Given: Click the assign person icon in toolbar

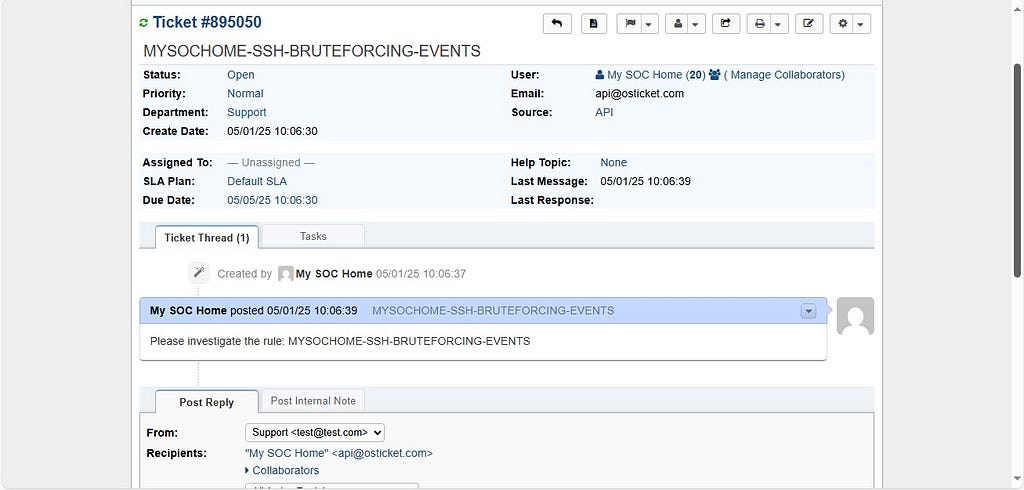Looking at the screenshot, I should click(678, 24).
